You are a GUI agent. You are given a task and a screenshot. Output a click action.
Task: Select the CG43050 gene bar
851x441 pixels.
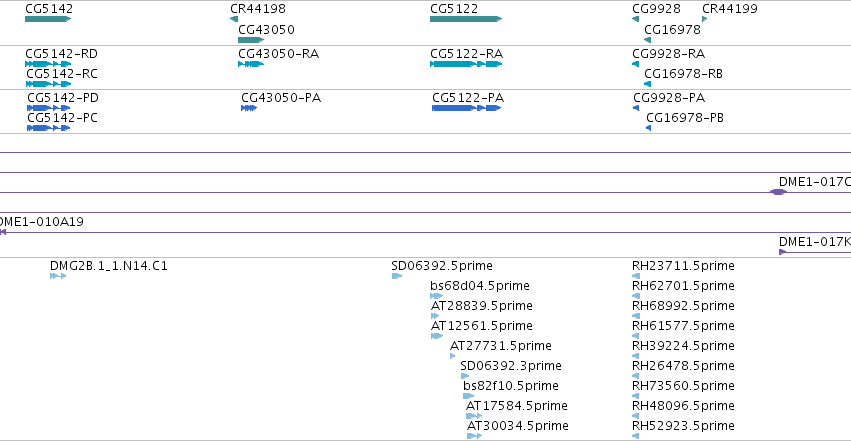coord(251,40)
